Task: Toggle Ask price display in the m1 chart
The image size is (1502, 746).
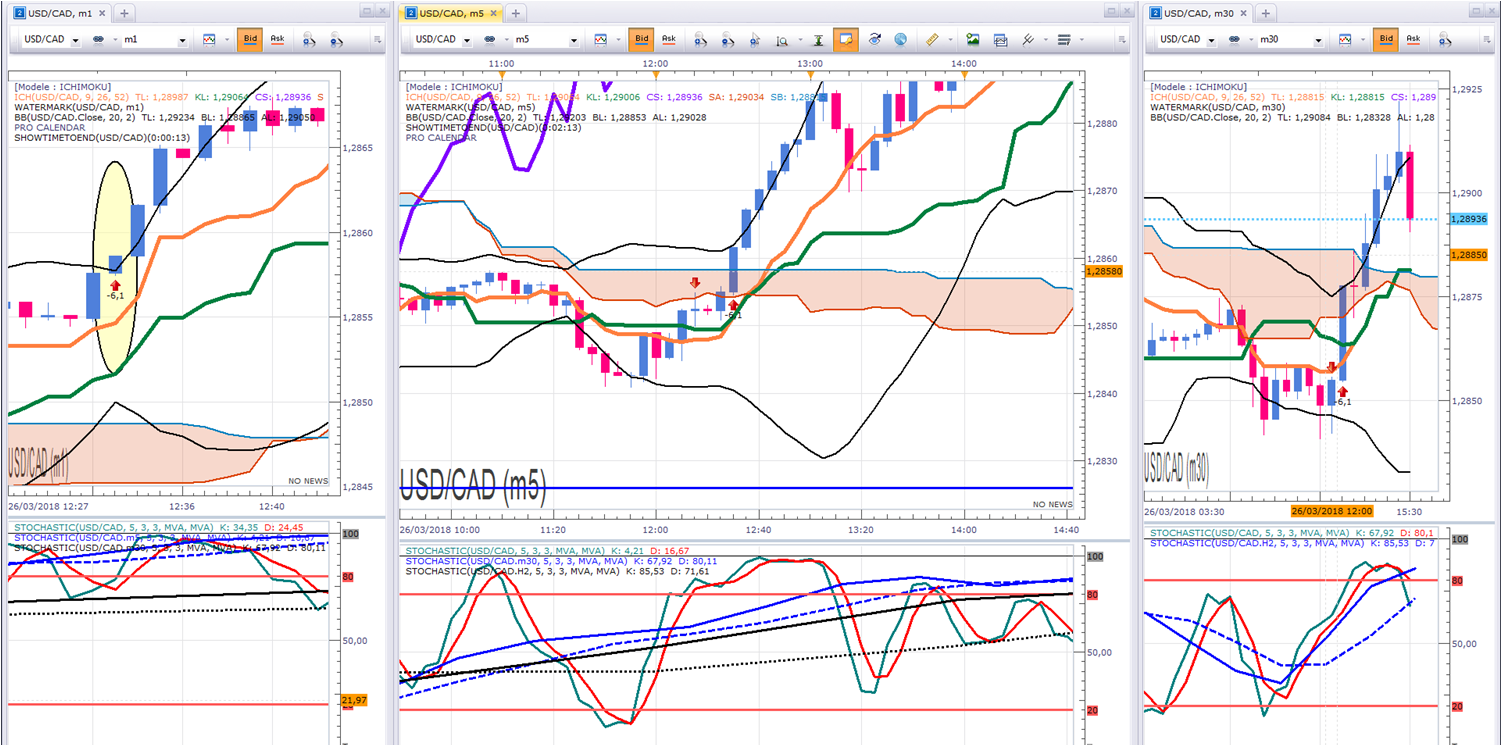Action: 278,40
